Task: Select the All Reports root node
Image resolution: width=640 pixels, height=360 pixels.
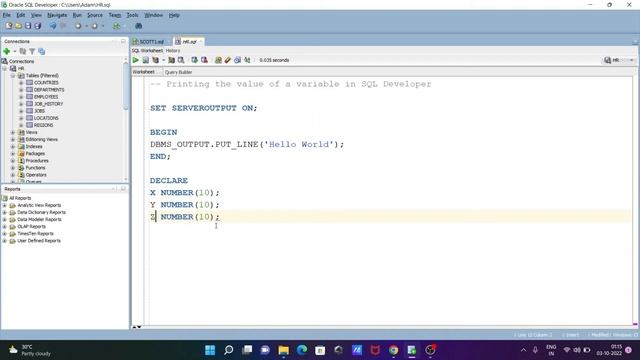Action: pos(20,198)
